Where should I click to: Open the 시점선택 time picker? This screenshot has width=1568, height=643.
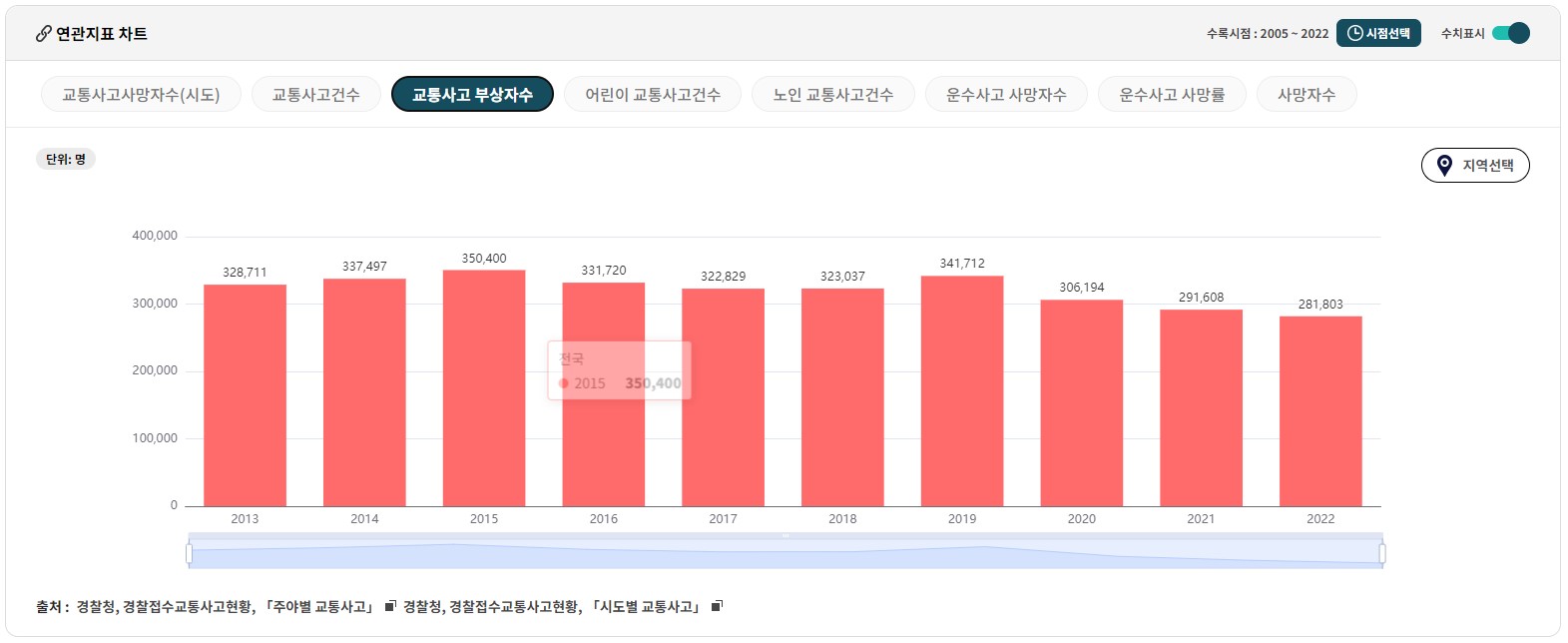1378,33
